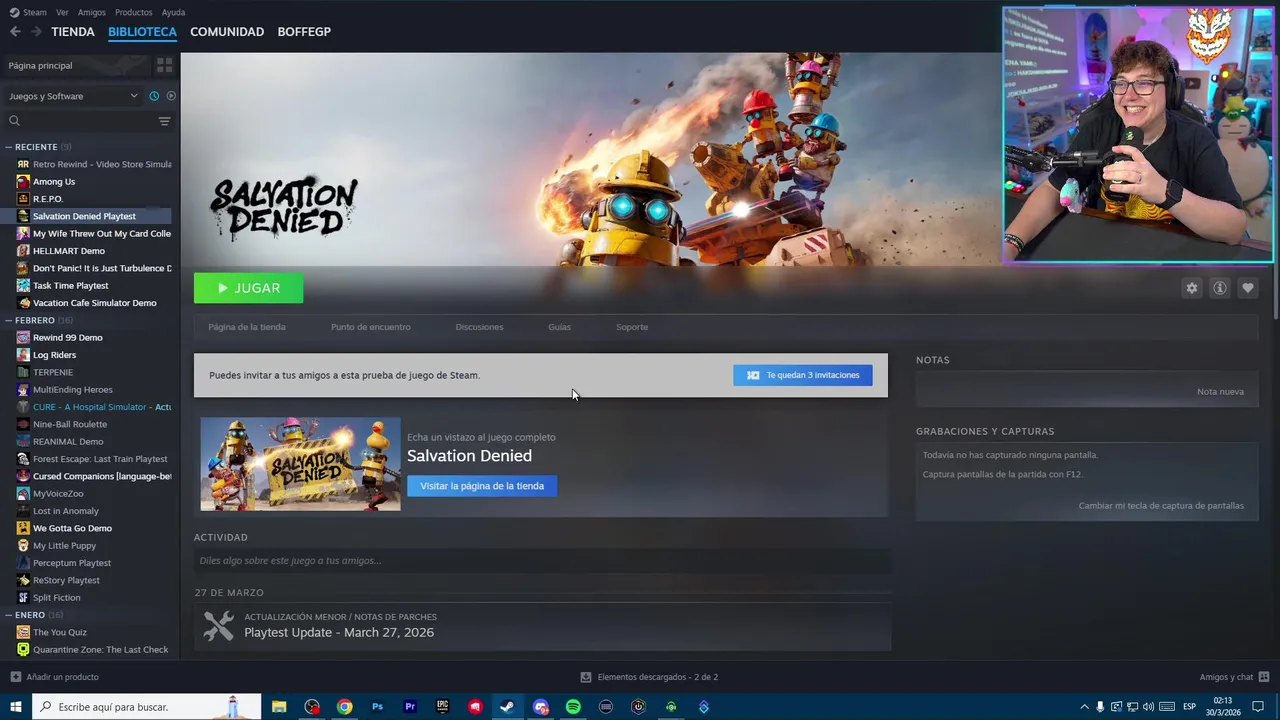Click Añadir un producto
1280x720 pixels.
55,677
